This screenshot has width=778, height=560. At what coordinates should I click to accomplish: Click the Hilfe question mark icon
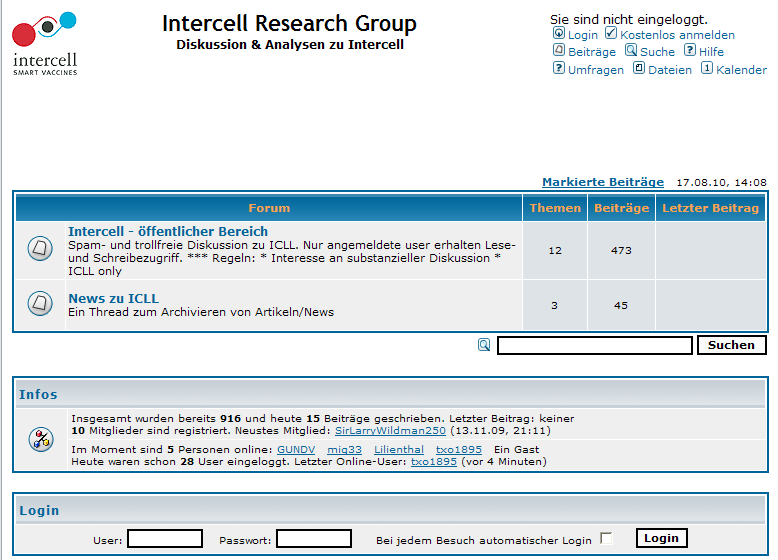(x=690, y=51)
